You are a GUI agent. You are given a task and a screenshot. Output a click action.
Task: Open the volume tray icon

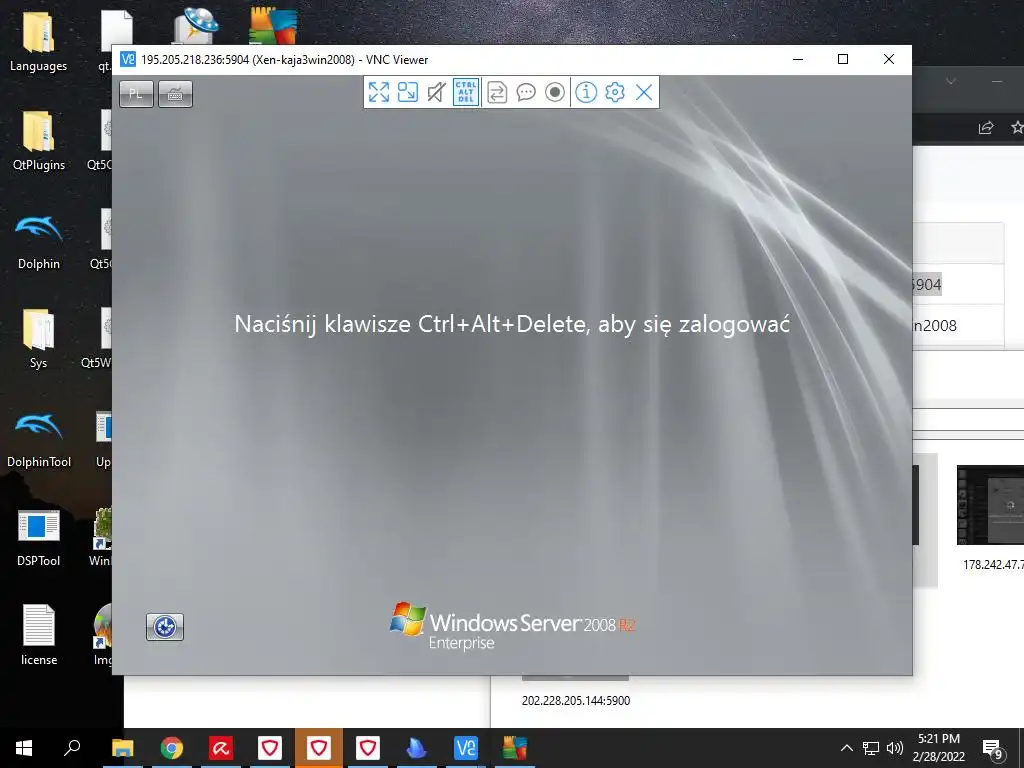[x=895, y=748]
